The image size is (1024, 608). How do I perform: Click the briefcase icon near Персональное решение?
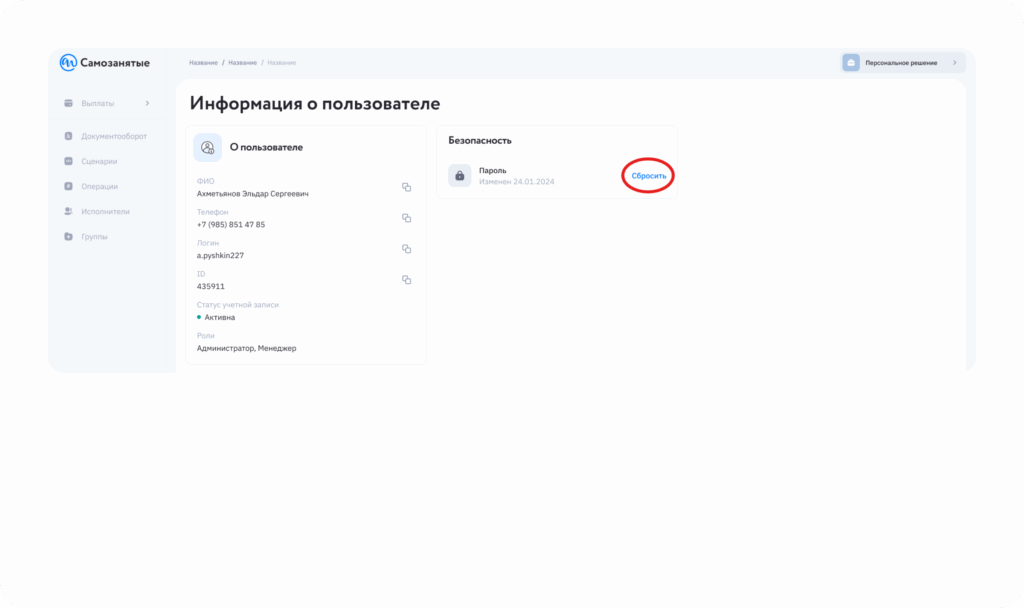[x=851, y=63]
